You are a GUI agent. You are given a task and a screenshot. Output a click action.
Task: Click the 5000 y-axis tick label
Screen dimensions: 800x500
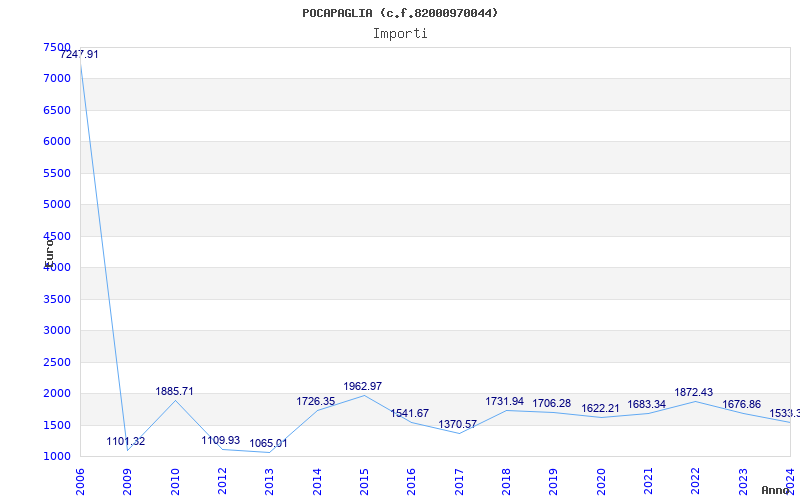click(57, 204)
